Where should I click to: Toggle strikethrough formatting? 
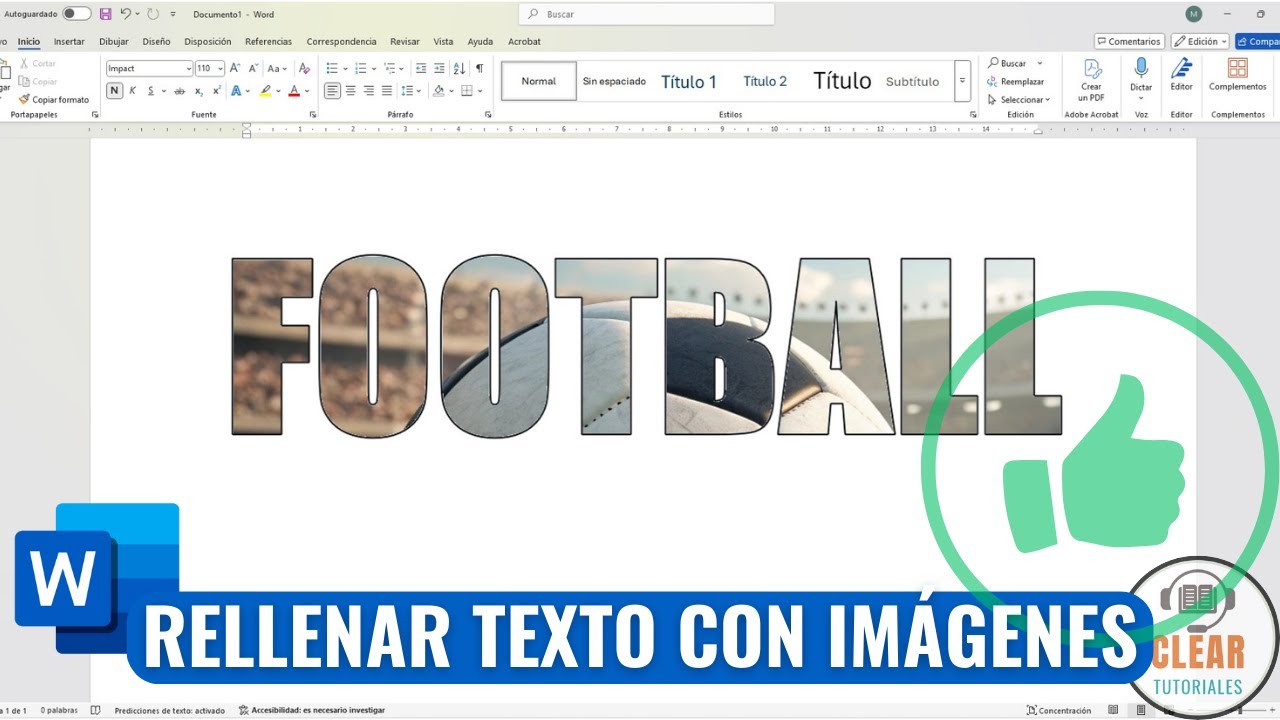click(179, 91)
